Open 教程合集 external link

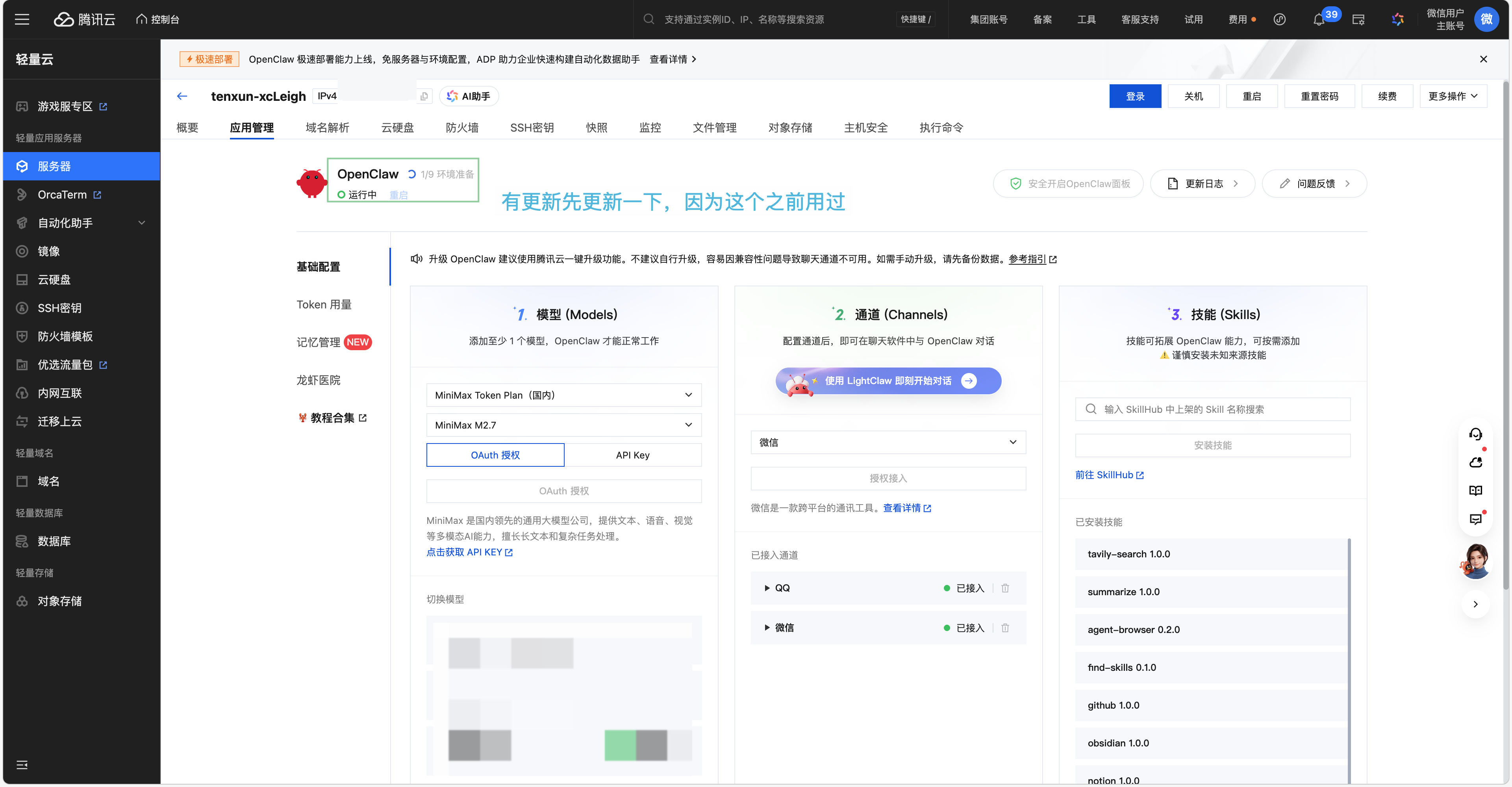pyautogui.click(x=333, y=418)
